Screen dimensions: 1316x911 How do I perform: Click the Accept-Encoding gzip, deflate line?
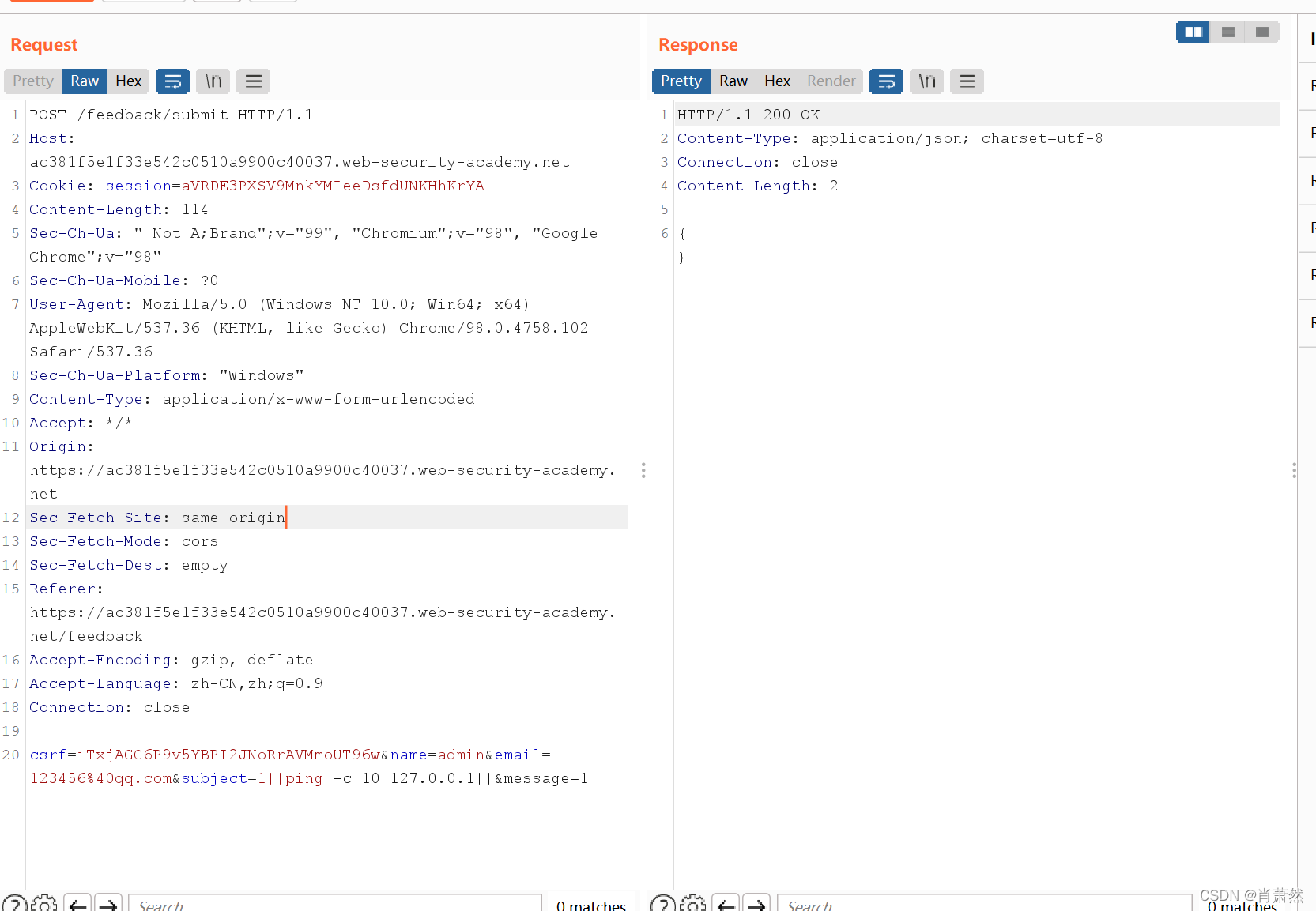(172, 660)
